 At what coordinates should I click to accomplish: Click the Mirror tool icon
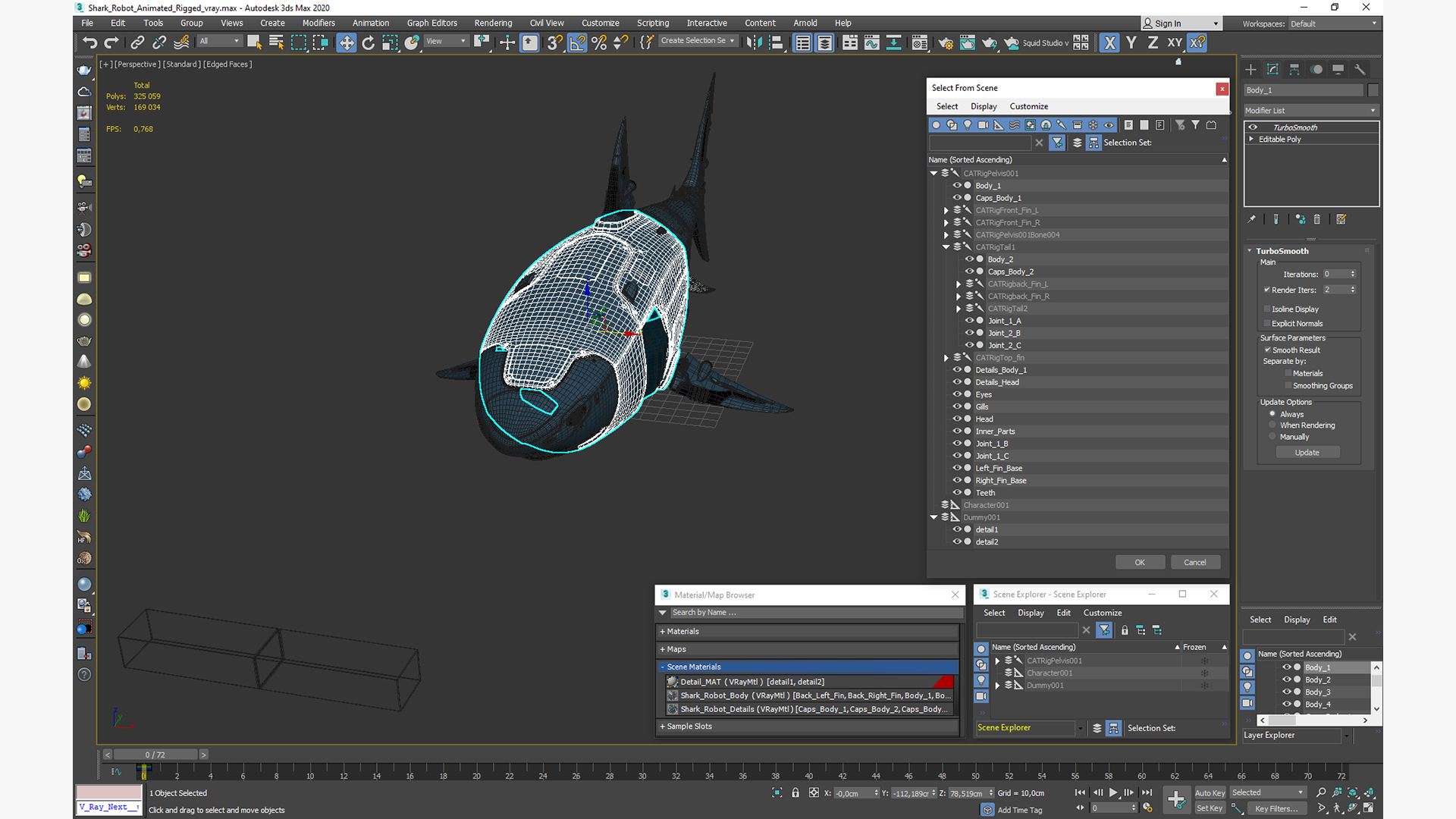(754, 42)
